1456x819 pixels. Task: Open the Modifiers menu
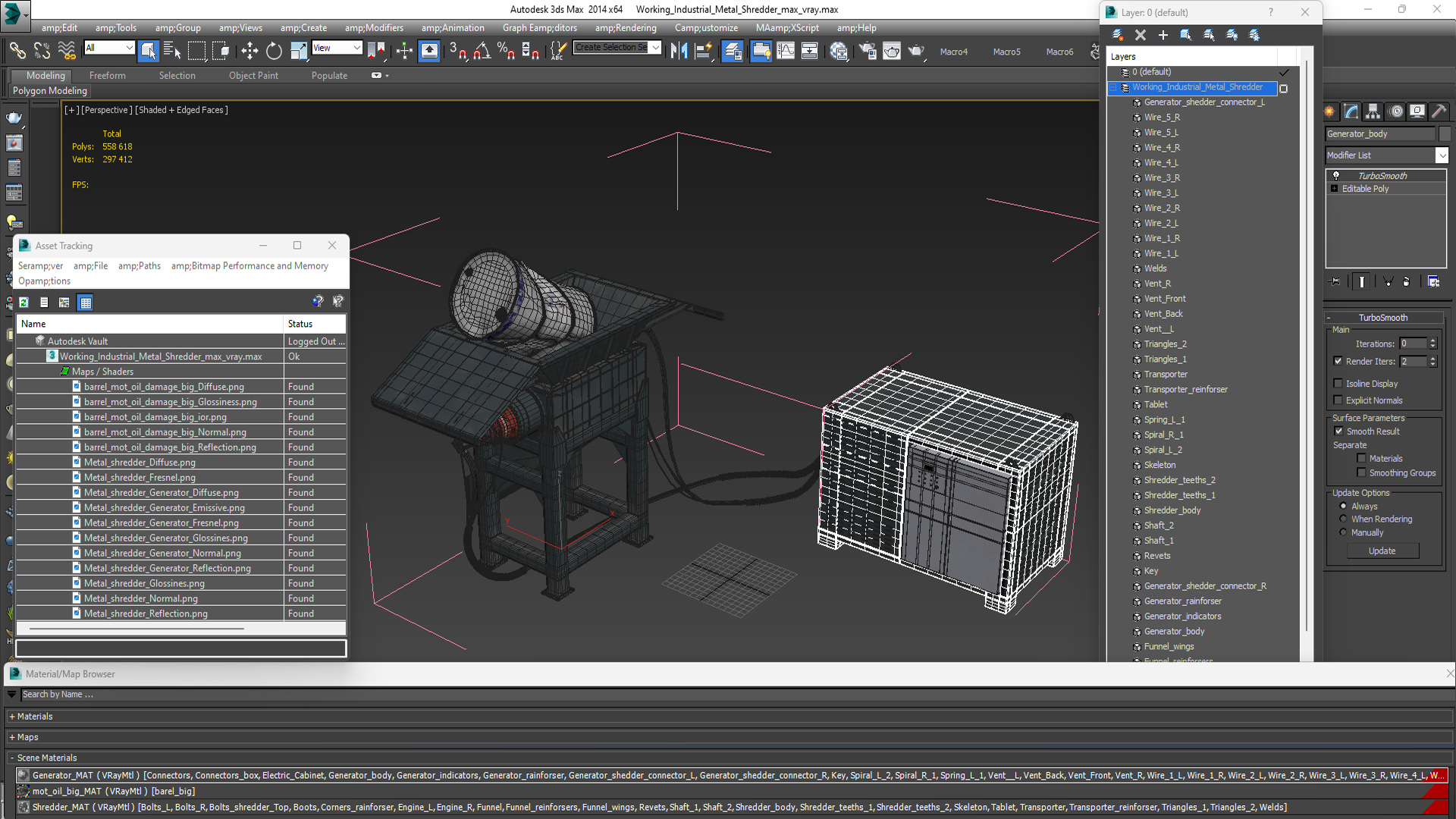374,28
